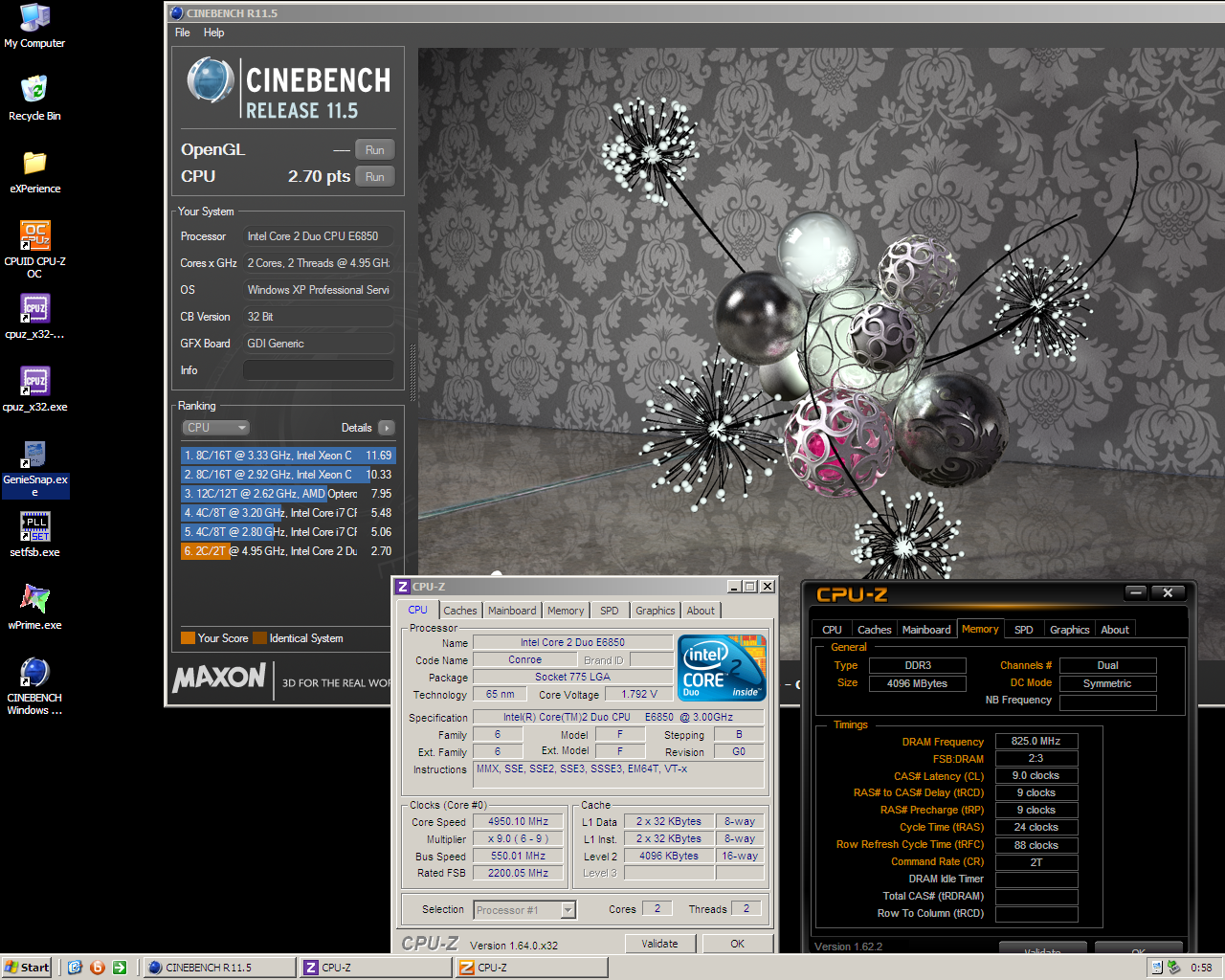
Task: Switch to About tab in light CPU-Z
Action: (x=701, y=611)
